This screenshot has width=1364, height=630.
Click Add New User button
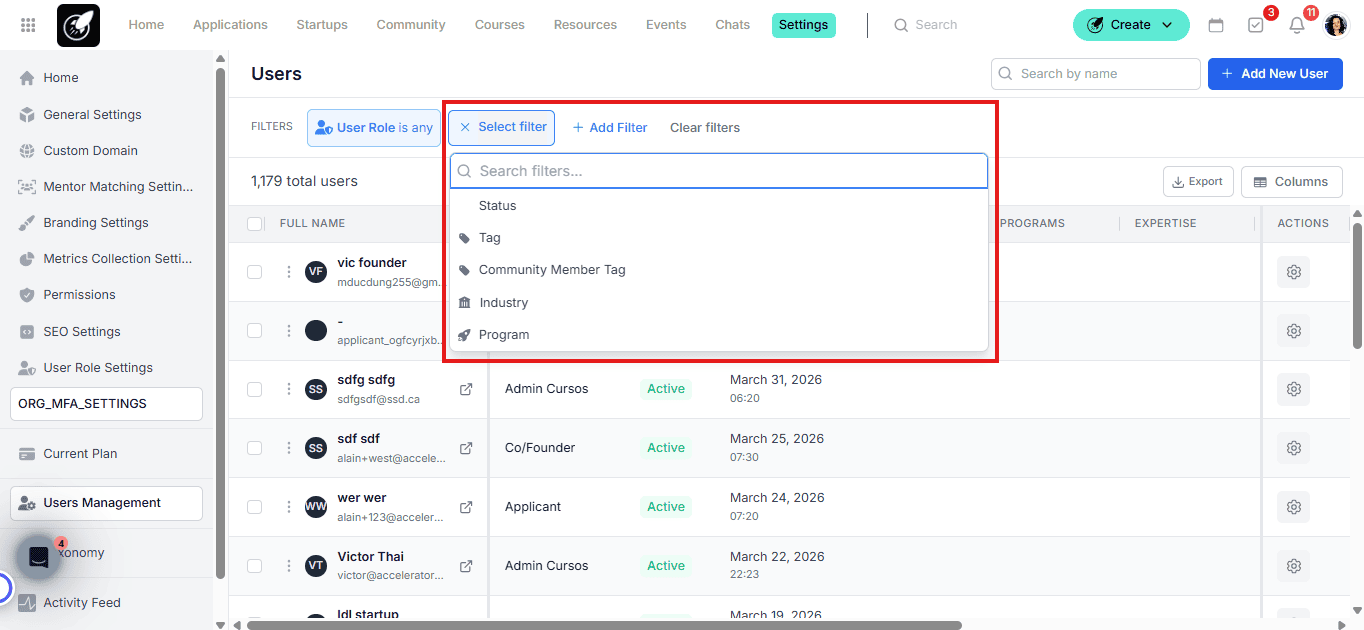point(1275,74)
